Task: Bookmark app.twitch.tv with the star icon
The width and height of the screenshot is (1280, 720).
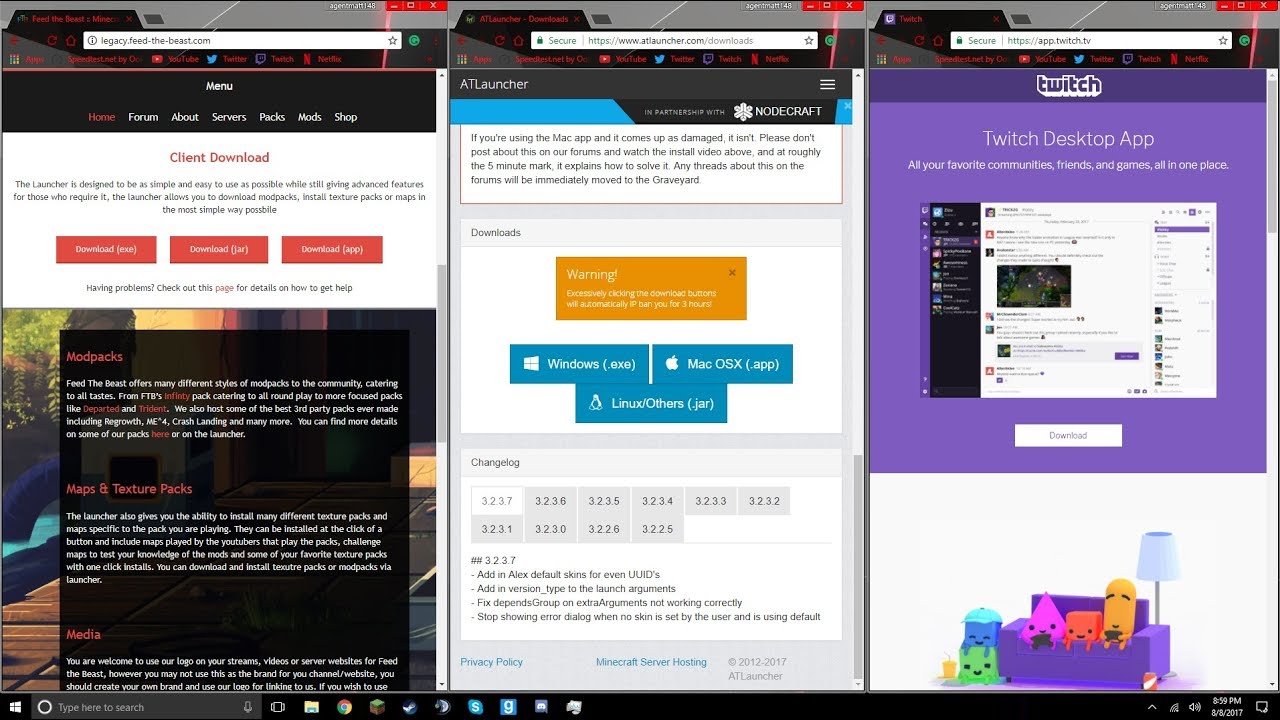Action: 1223,40
